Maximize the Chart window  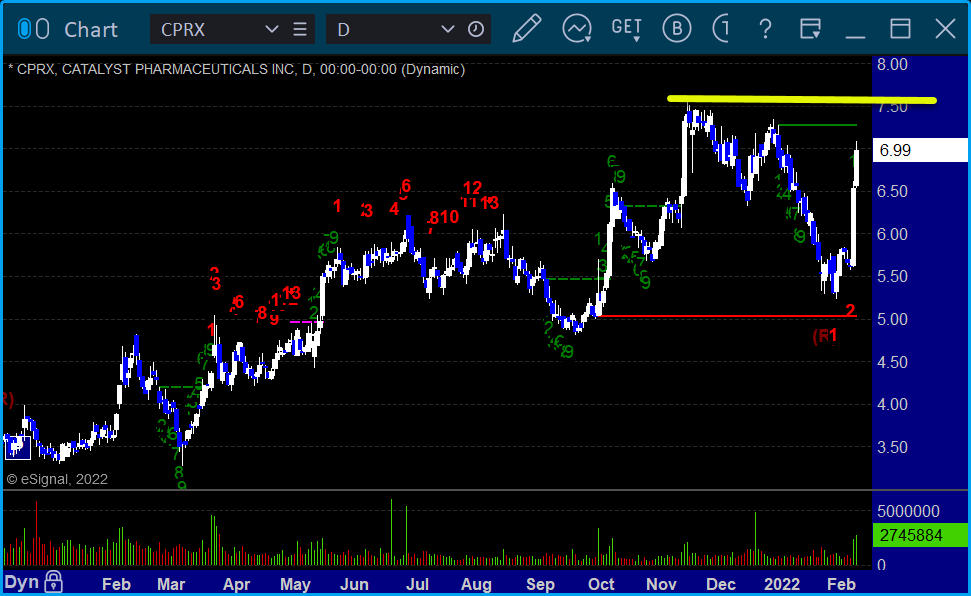click(900, 29)
